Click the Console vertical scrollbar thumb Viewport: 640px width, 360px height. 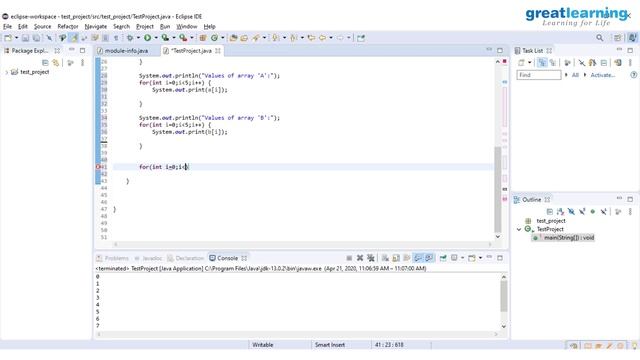(x=504, y=296)
